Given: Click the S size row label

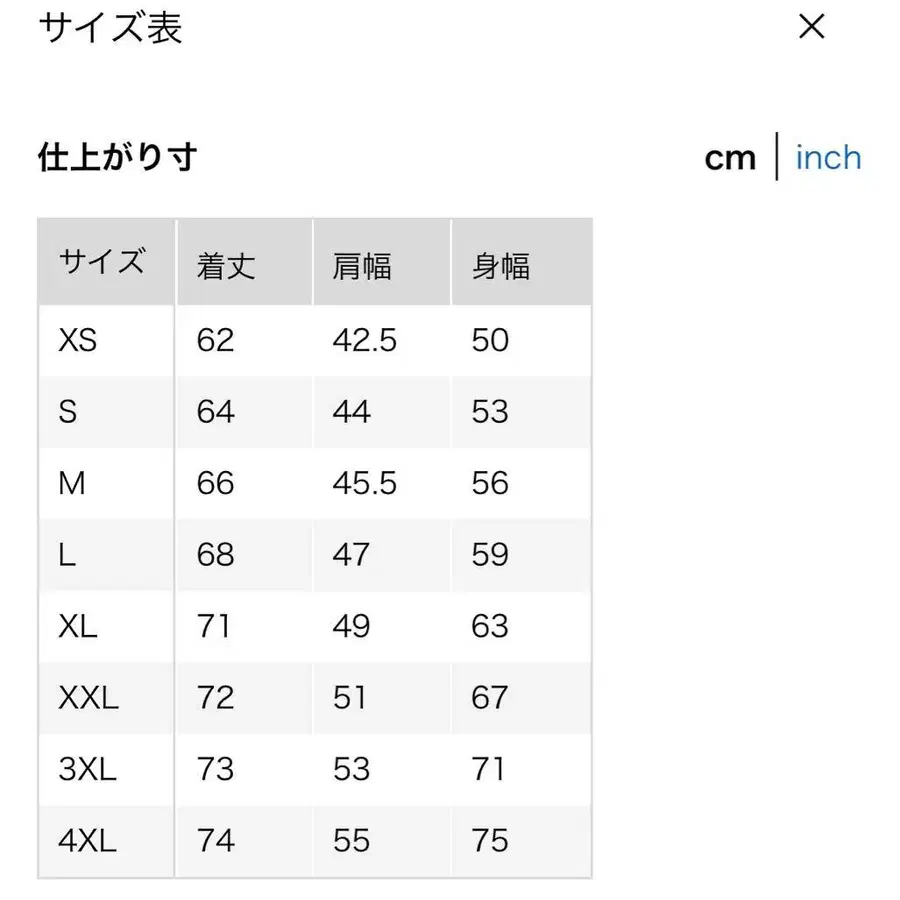Looking at the screenshot, I should 68,412.
